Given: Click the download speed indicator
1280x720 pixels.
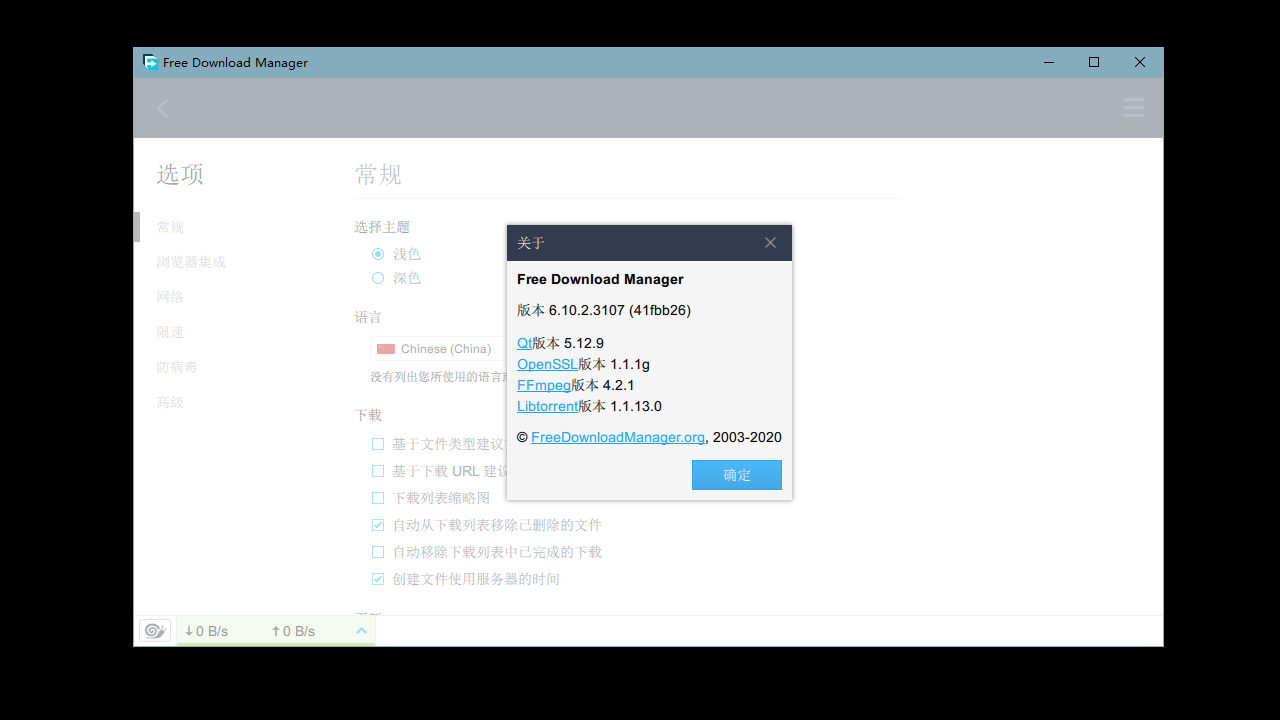Looking at the screenshot, I should pyautogui.click(x=207, y=631).
